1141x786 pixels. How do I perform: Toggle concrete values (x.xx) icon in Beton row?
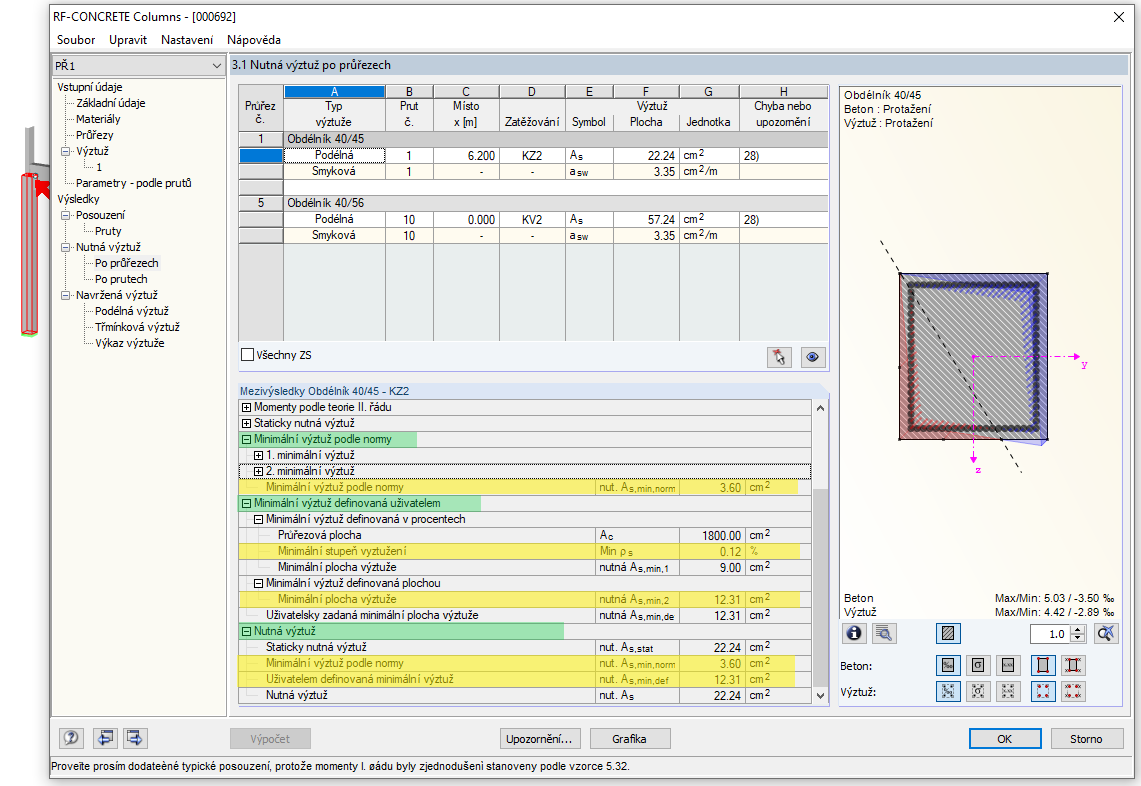click(x=1008, y=665)
